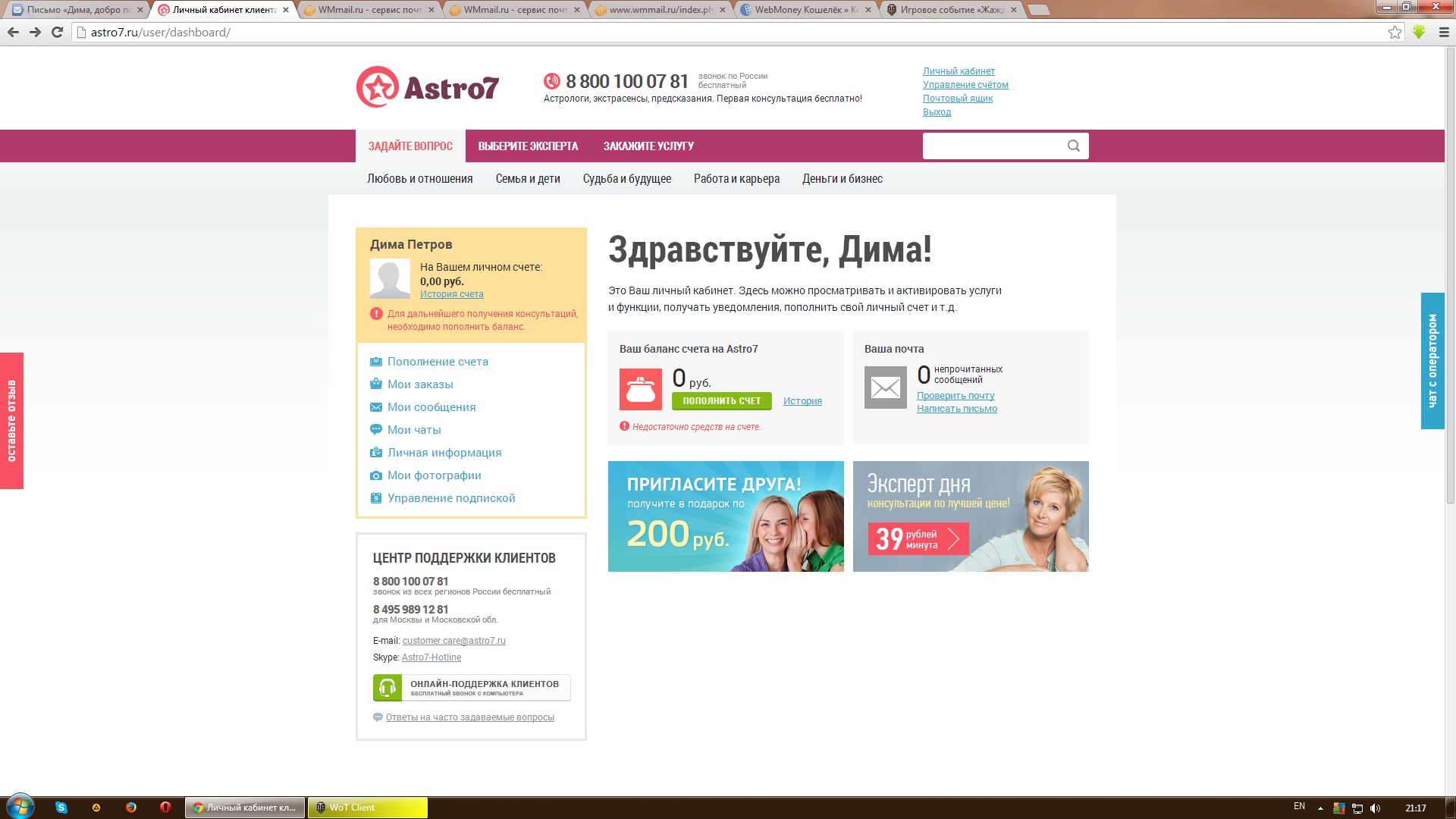Open чат с оператором side tab

point(1432,361)
